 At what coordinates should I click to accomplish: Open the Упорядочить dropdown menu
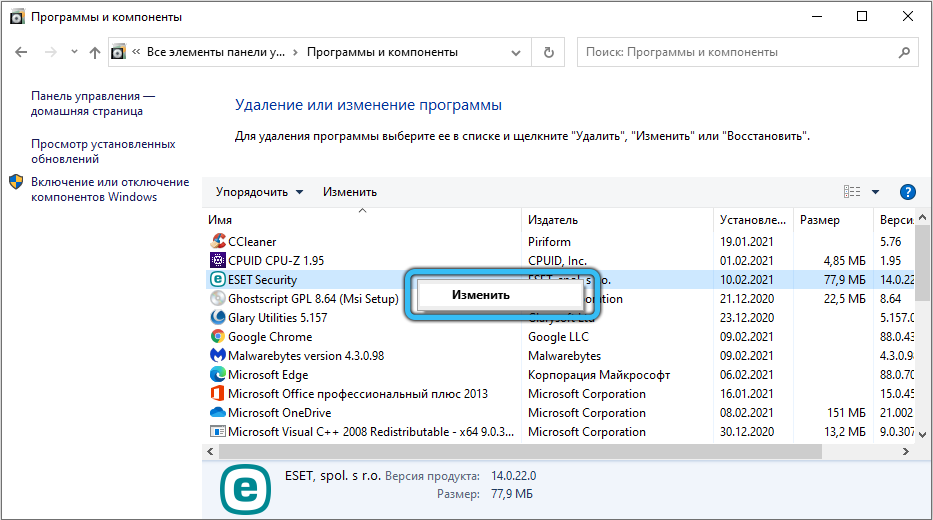coord(259,192)
